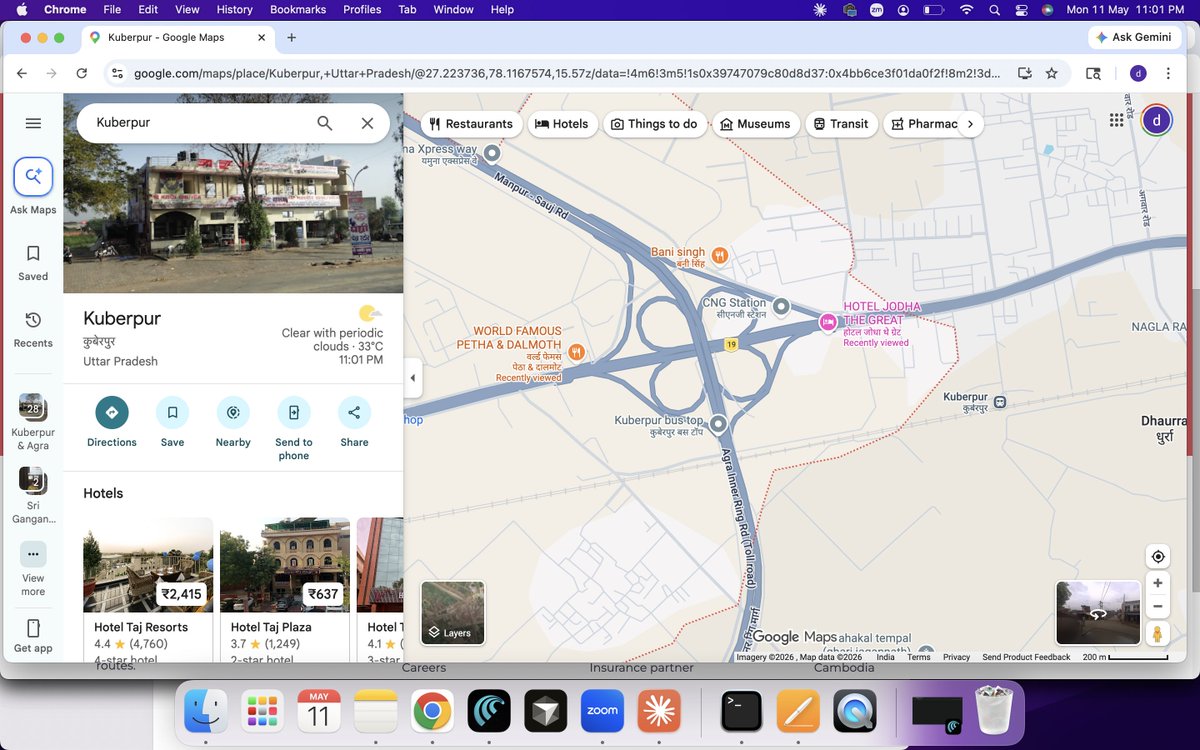Open Hotel Taj Resorts card
Viewport: 1200px width, 750px height.
coord(148,590)
